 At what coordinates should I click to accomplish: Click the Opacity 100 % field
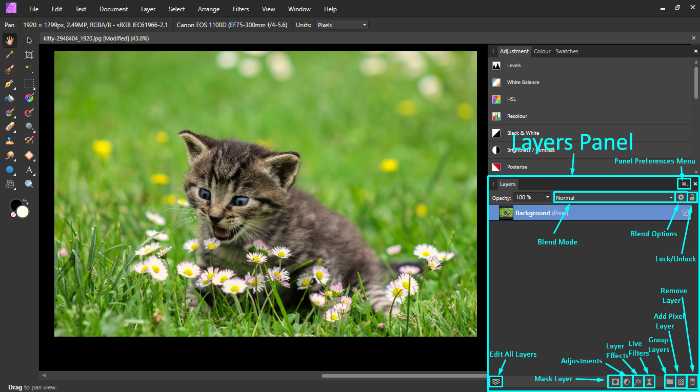(x=529, y=197)
